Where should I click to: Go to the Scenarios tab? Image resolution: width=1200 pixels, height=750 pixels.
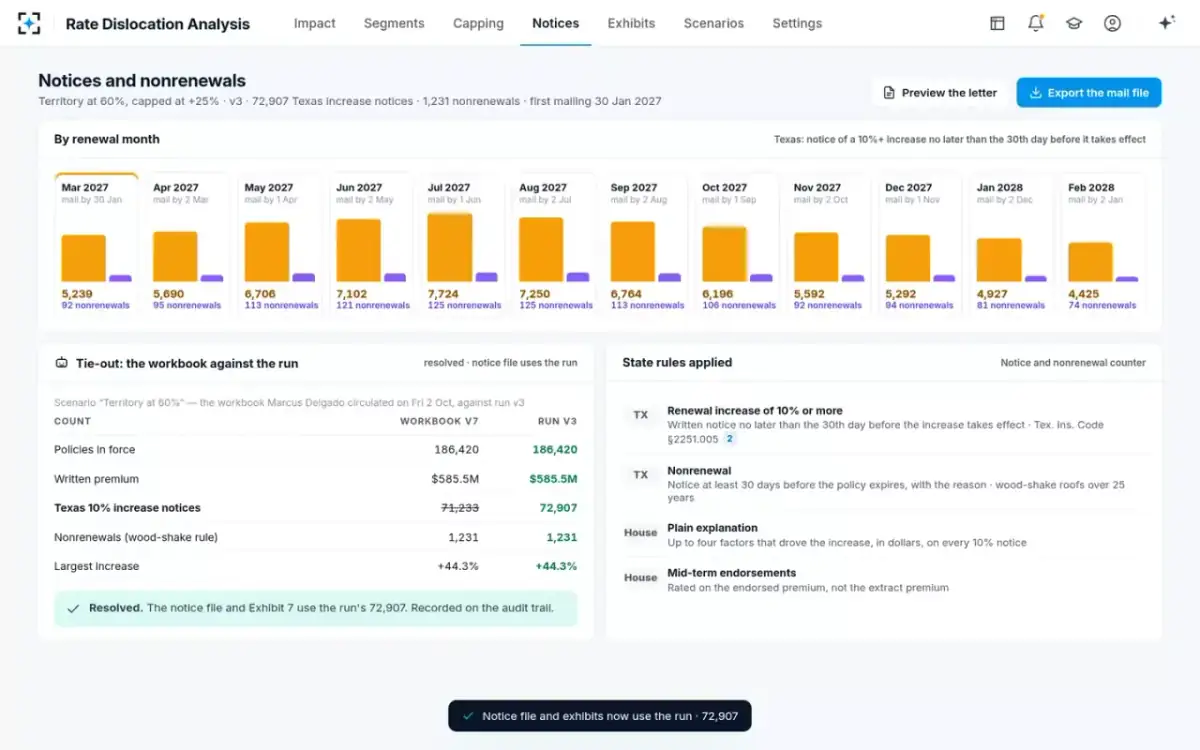(714, 23)
